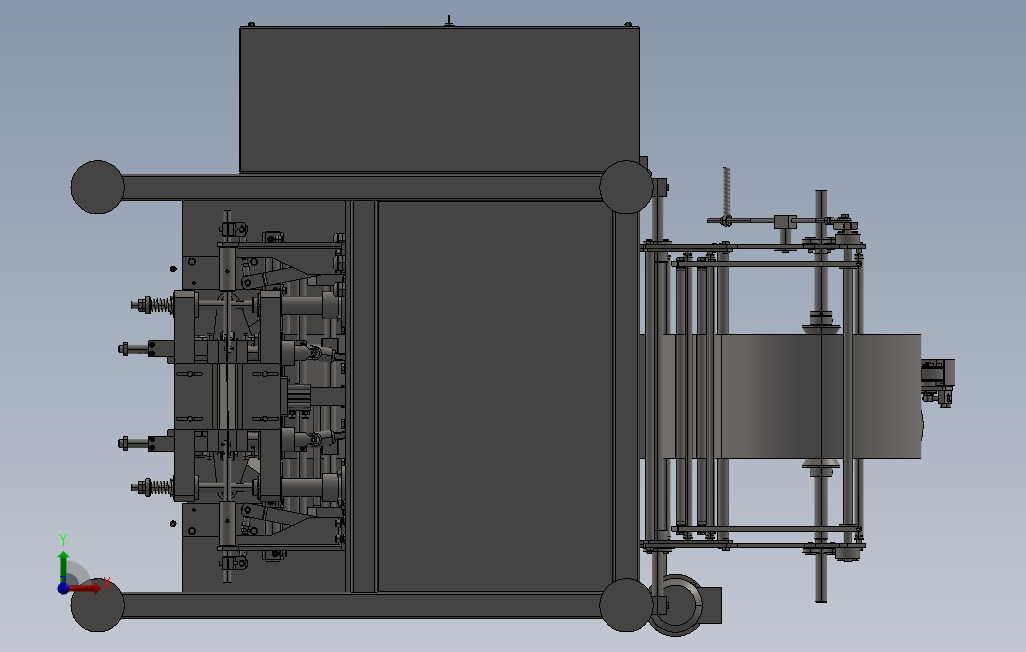The height and width of the screenshot is (652, 1026).
Task: Click the blue Z-axis ball of the triad
Action: [x=63, y=588]
